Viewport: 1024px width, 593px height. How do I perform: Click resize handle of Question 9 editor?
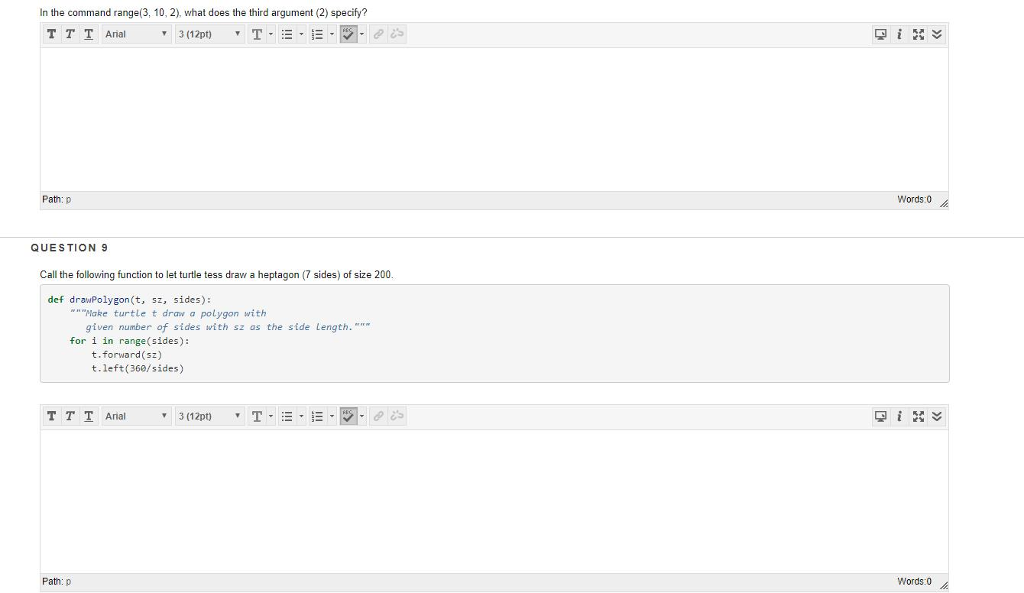click(944, 585)
